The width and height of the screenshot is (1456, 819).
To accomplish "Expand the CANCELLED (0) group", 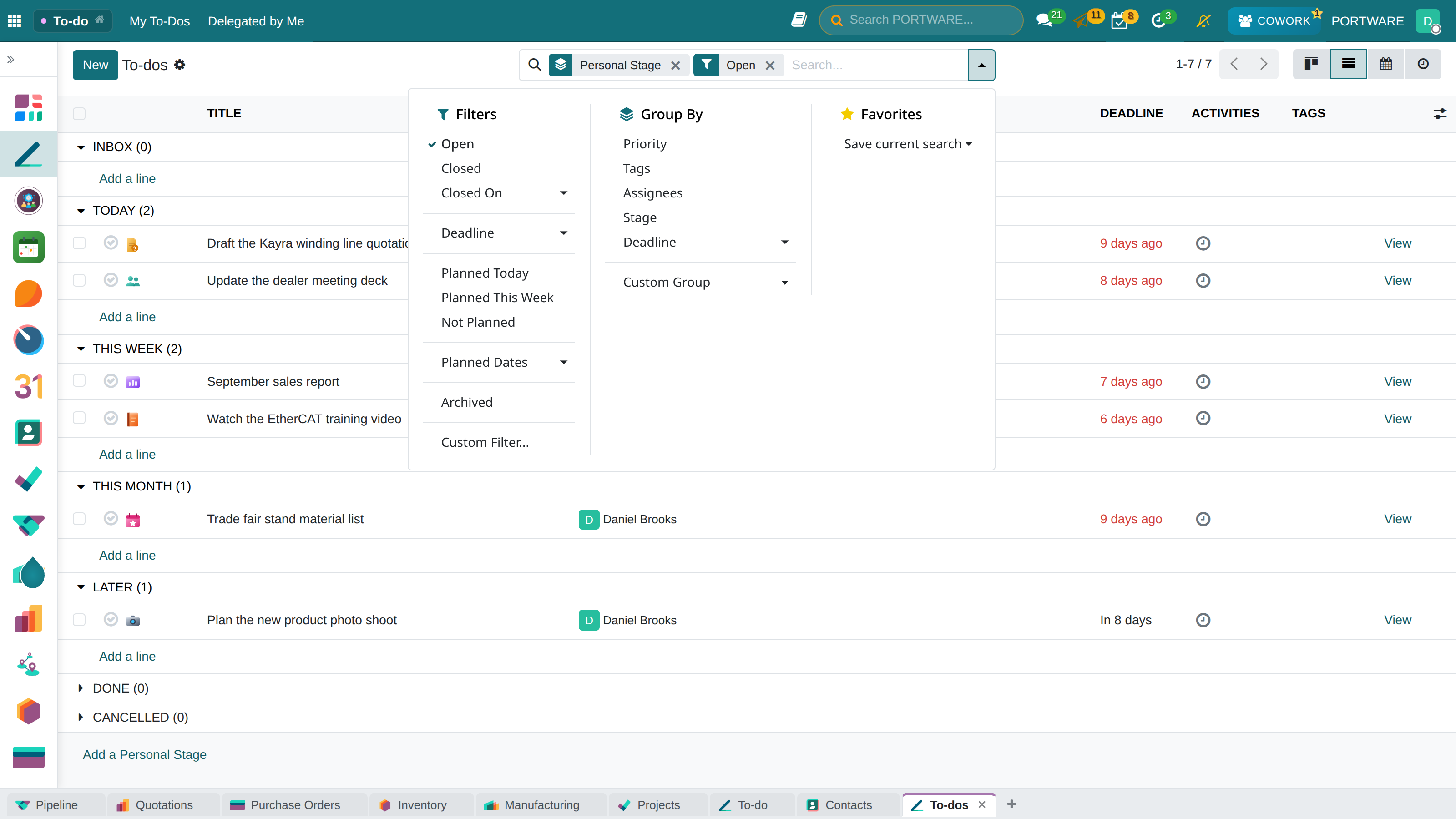I will [81, 717].
